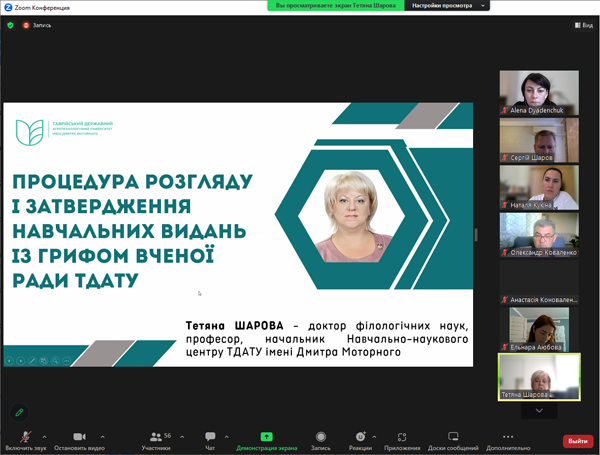Open Настройки просмотра view options

click(x=447, y=5)
